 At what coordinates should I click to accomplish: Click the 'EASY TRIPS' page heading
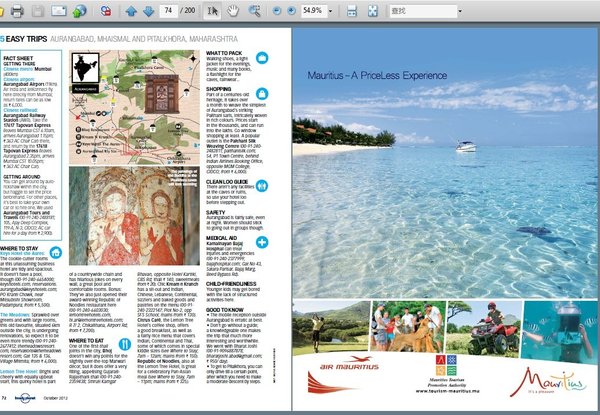pos(26,39)
